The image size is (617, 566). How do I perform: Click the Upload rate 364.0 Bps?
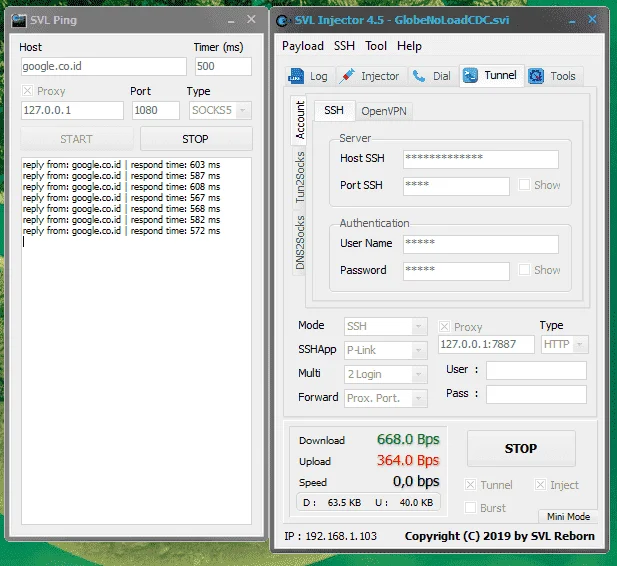(408, 460)
